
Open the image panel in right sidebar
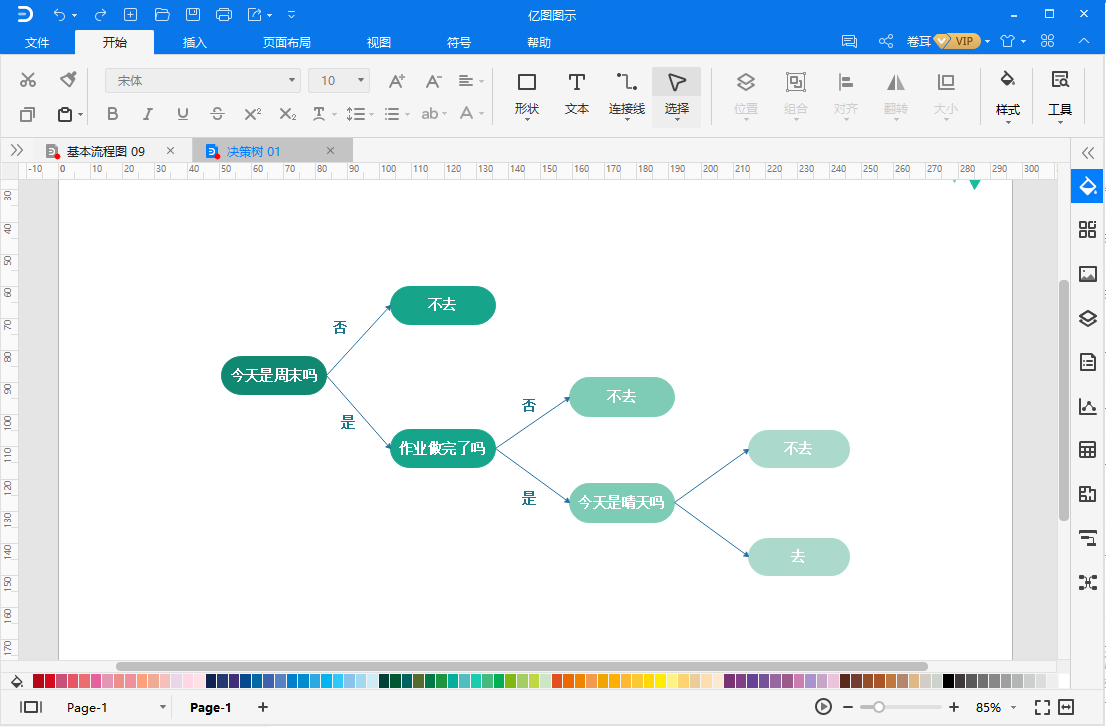click(x=1088, y=274)
